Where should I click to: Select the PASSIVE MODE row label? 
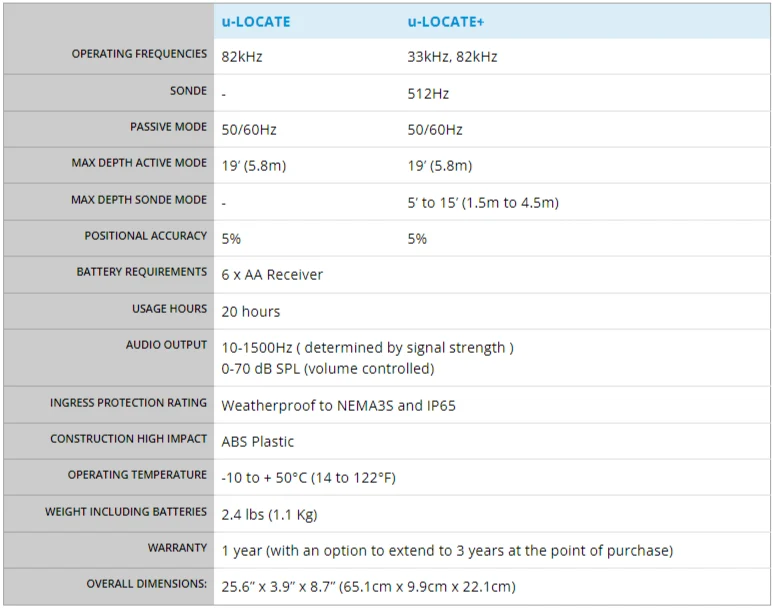click(168, 127)
